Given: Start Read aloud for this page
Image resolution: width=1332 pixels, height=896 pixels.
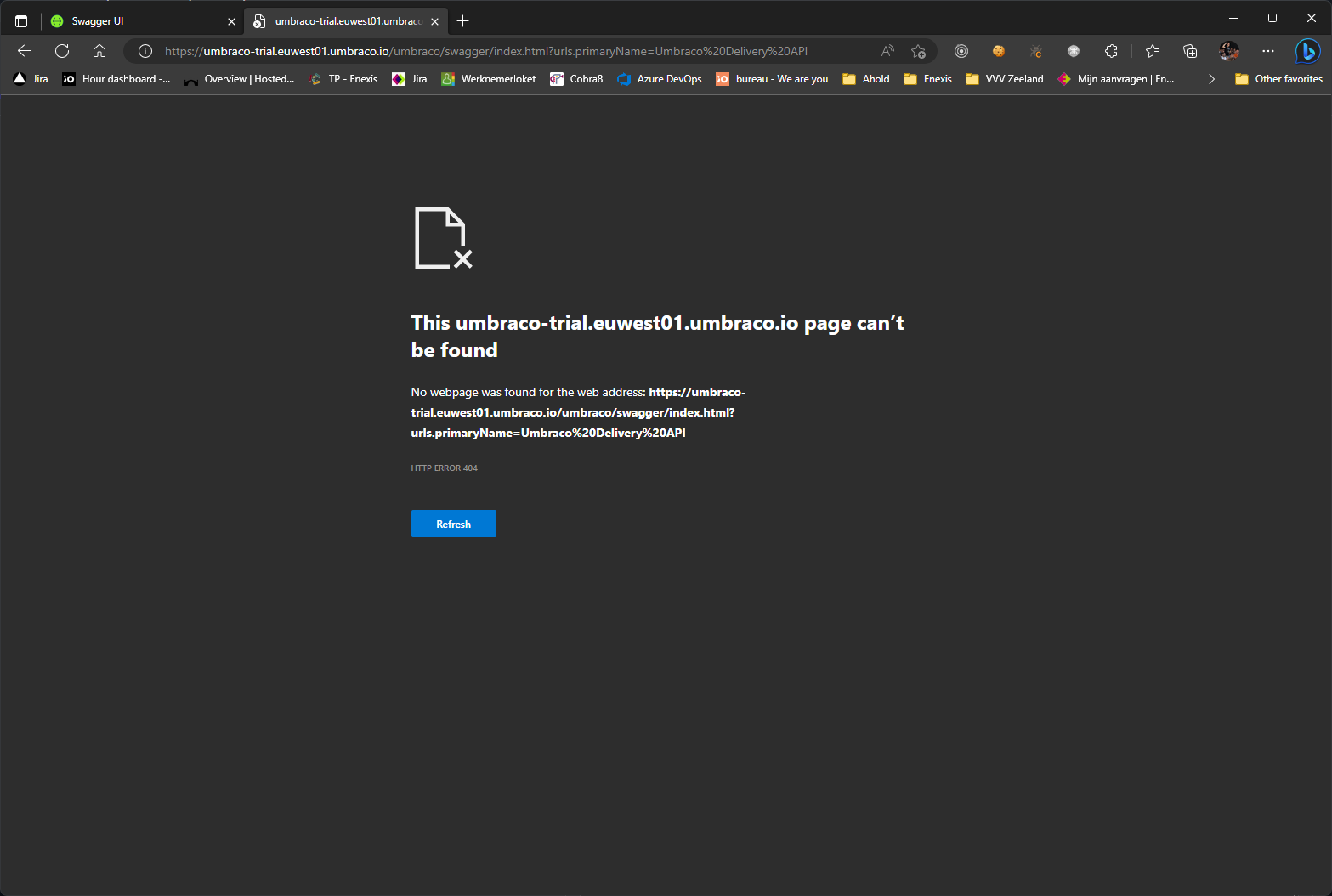Looking at the screenshot, I should pyautogui.click(x=887, y=51).
